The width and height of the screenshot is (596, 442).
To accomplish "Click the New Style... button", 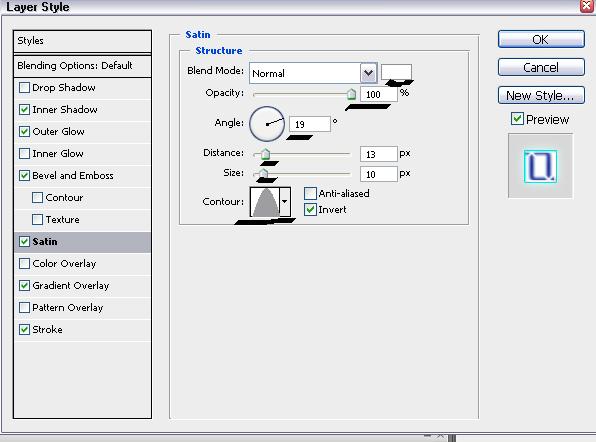I will 541,95.
